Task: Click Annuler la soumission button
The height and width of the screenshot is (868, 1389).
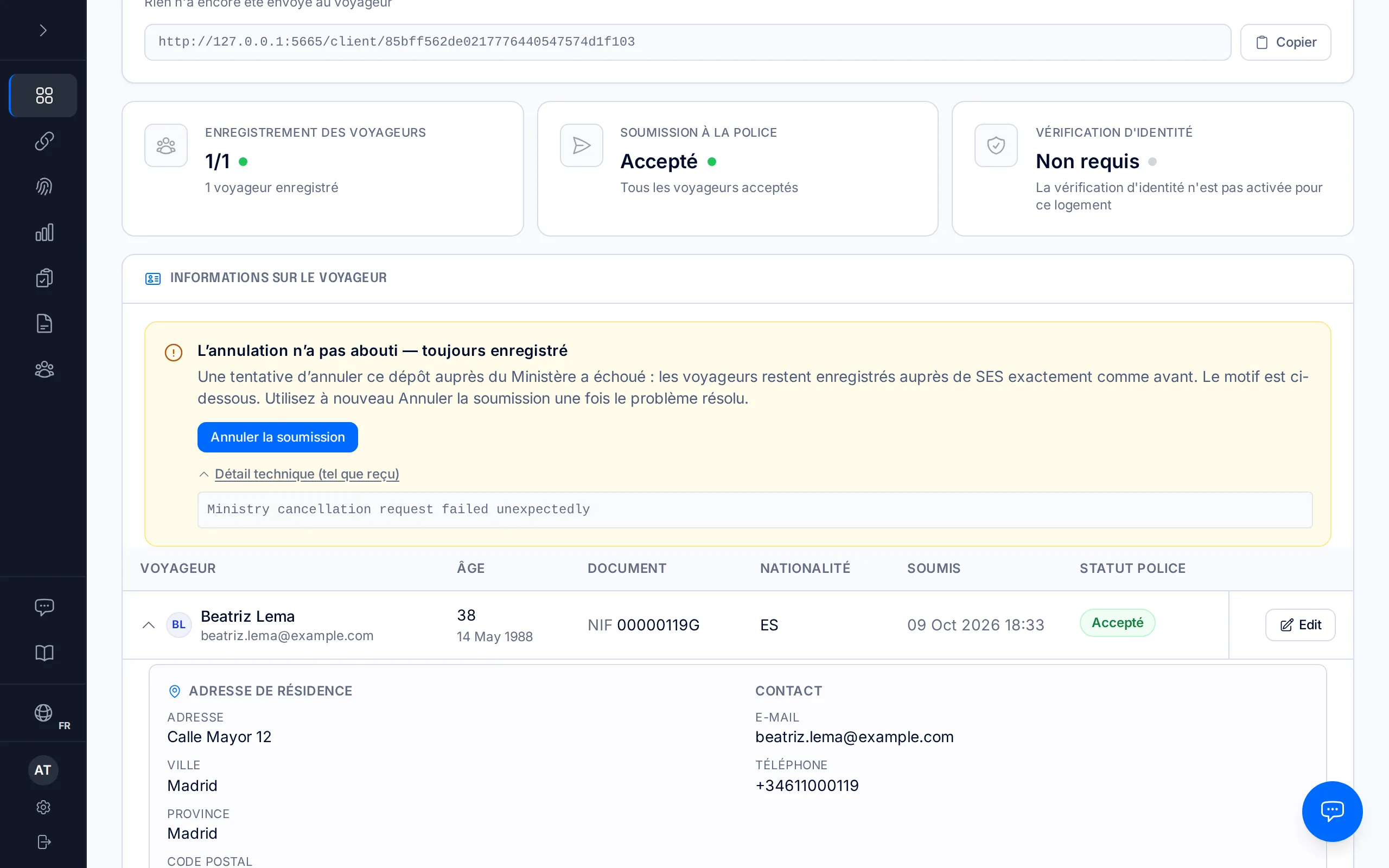Action: [x=277, y=437]
